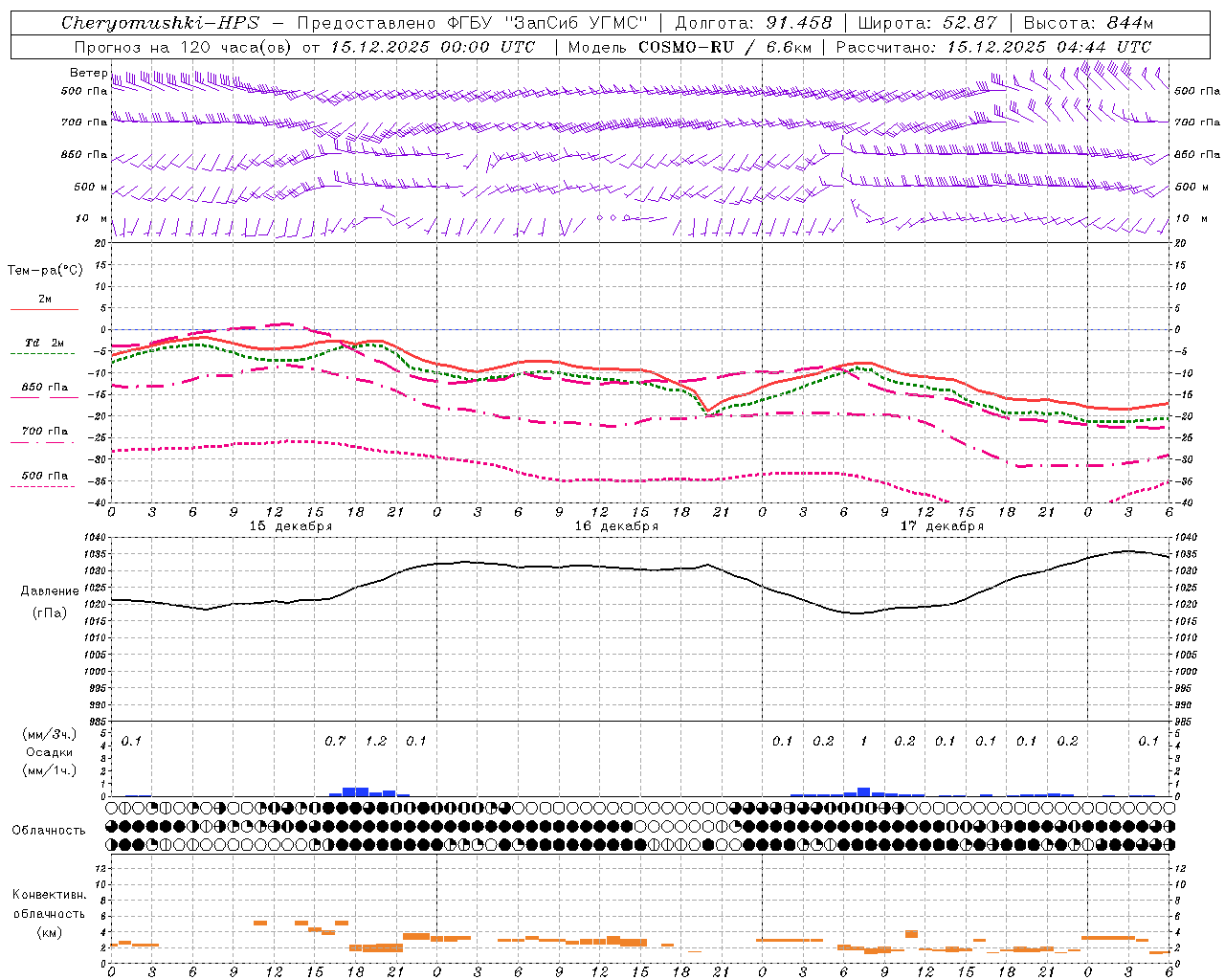Click the 'Ветер' wind panel label
The image size is (1225, 980).
[x=89, y=73]
